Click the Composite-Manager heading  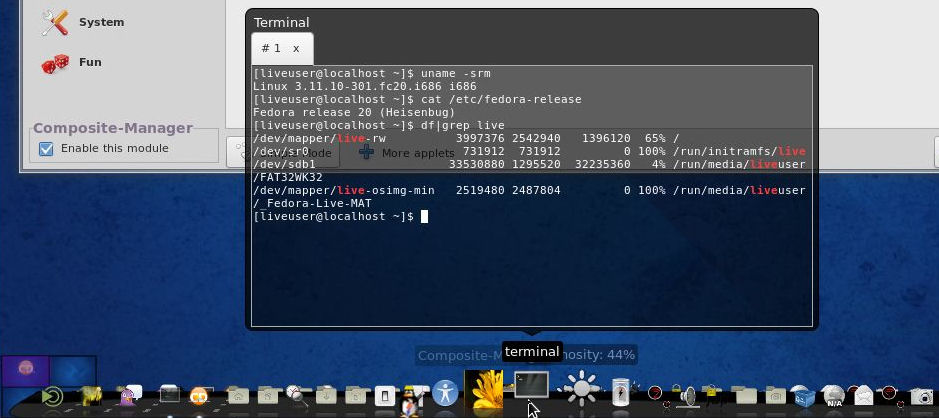coord(113,128)
